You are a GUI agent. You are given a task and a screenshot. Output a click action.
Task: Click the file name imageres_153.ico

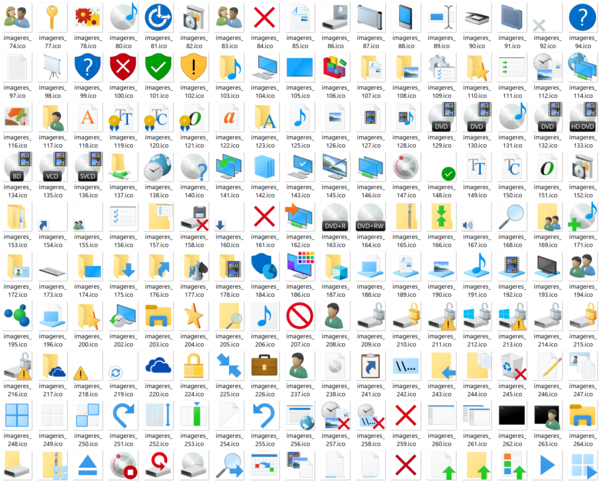tap(17, 241)
